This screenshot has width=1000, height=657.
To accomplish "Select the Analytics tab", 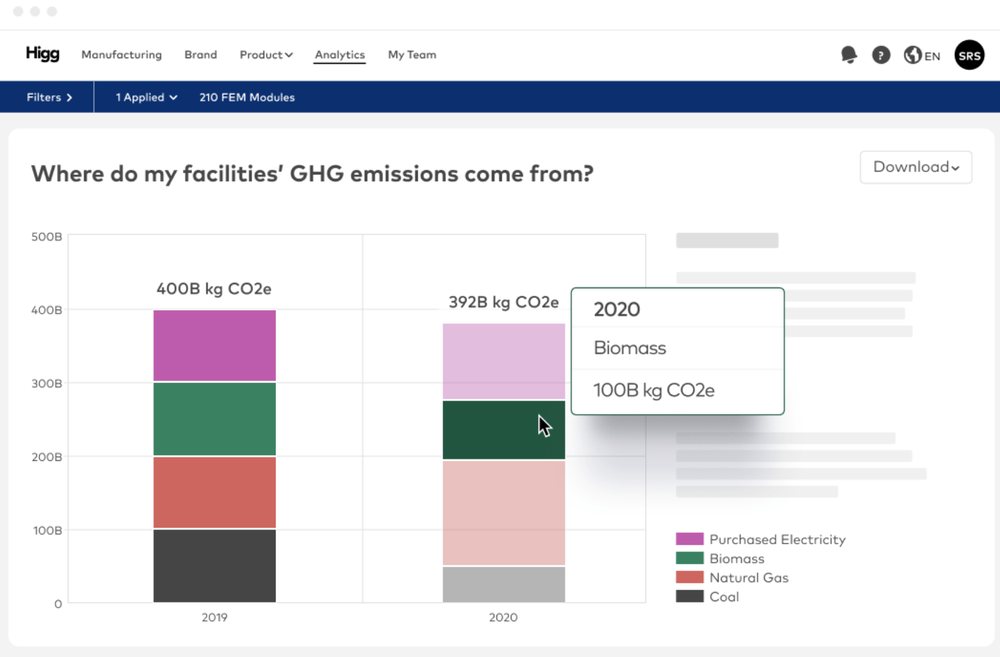I will click(x=340, y=55).
